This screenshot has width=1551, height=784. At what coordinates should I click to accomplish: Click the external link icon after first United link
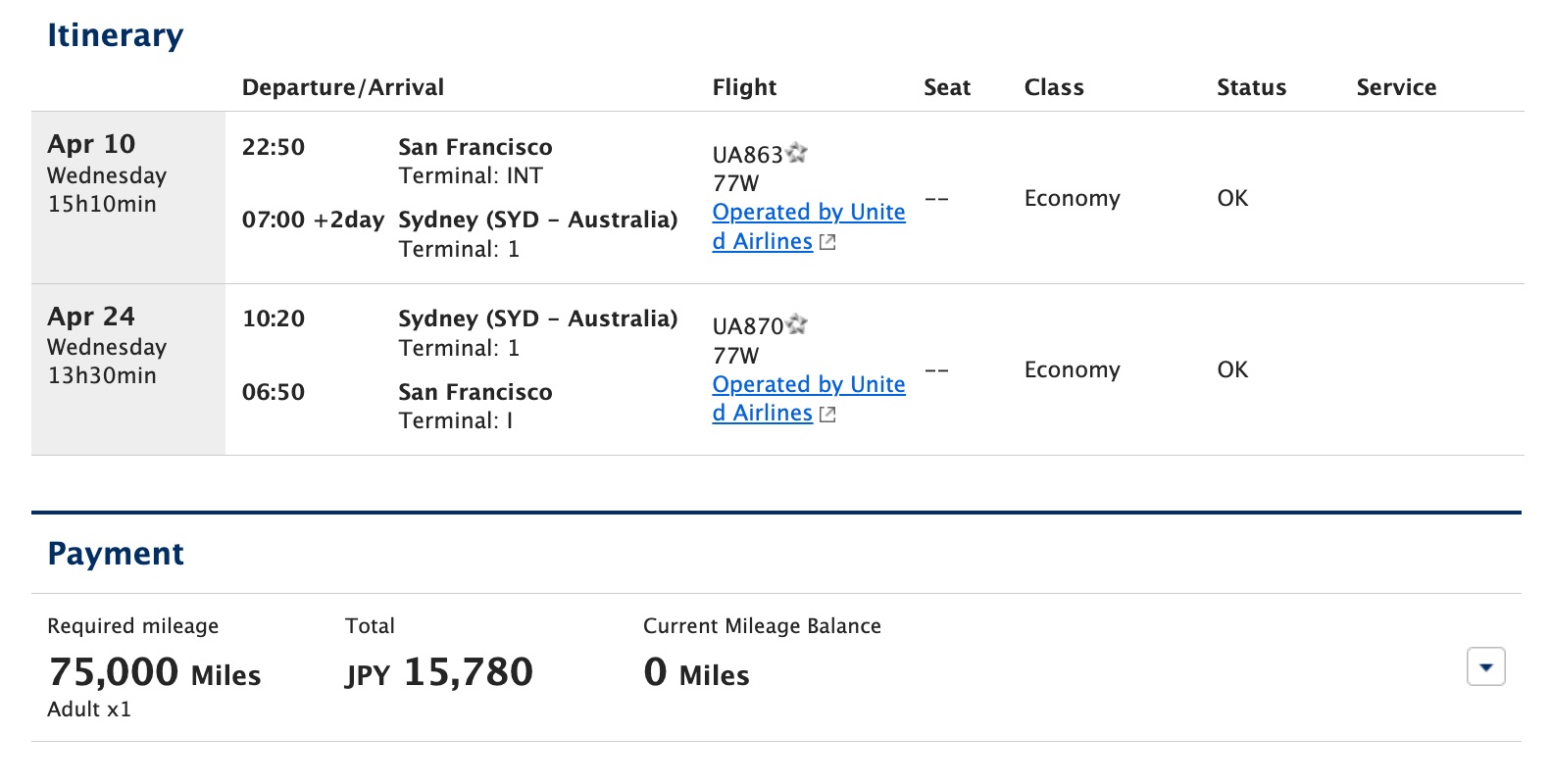826,242
